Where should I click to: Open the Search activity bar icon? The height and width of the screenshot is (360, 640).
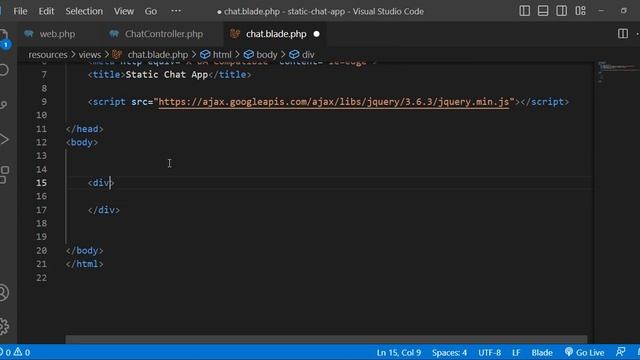click(x=4, y=70)
